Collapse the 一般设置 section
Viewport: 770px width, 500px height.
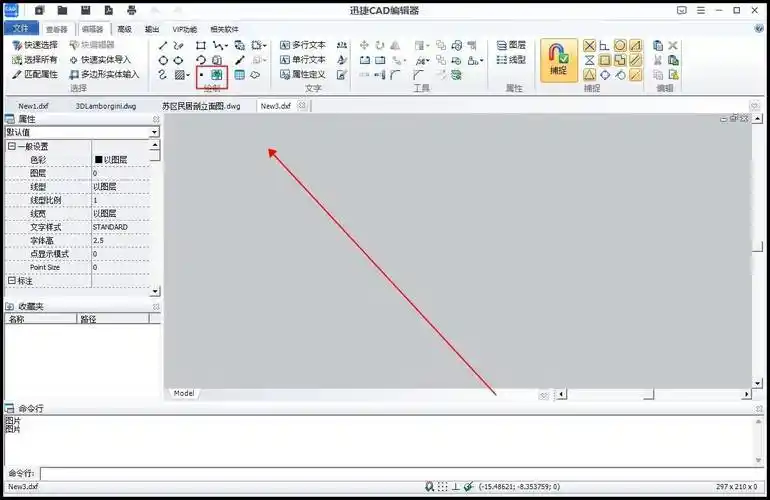point(12,147)
